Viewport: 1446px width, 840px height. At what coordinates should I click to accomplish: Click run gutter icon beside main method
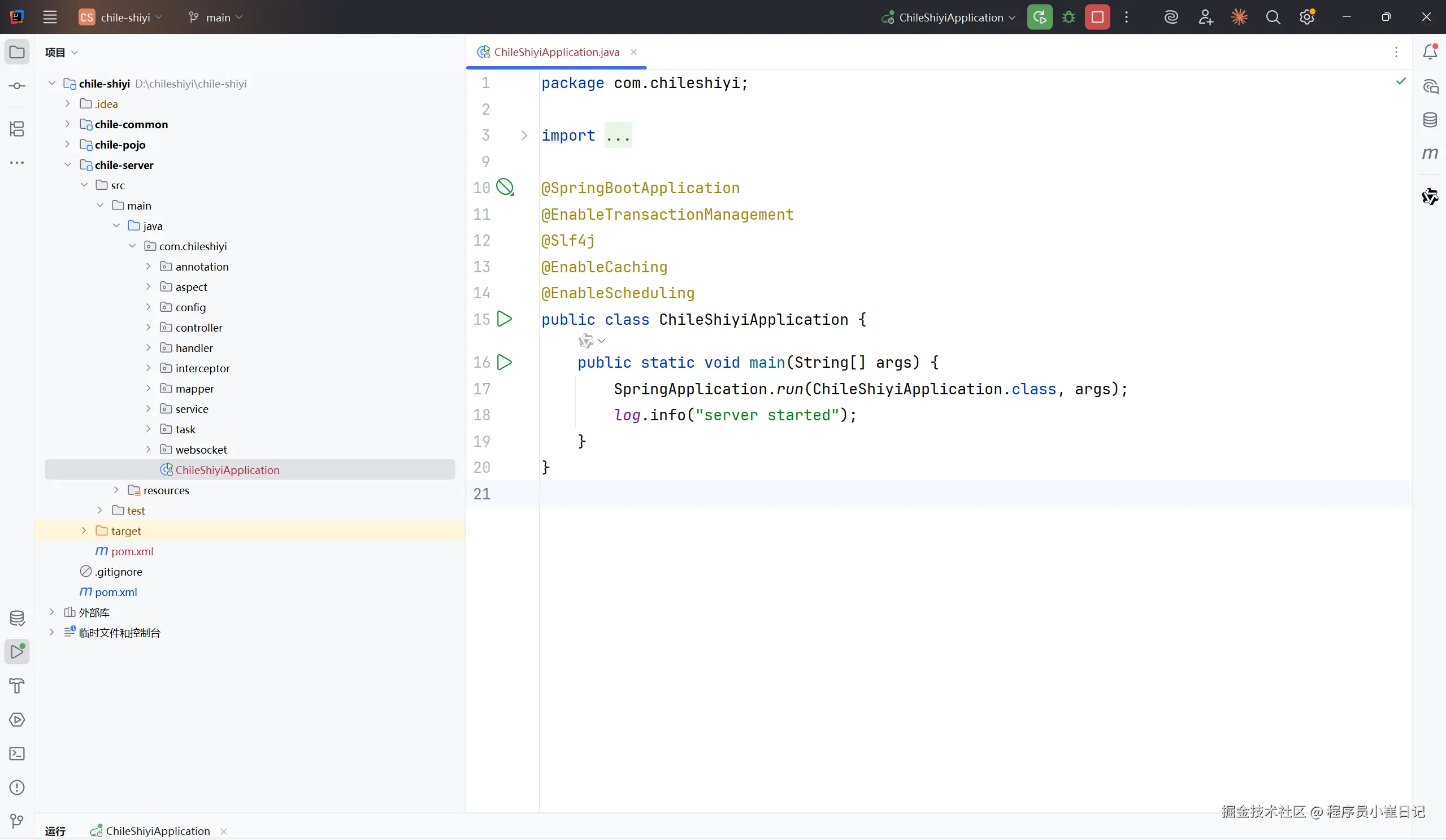(x=505, y=362)
